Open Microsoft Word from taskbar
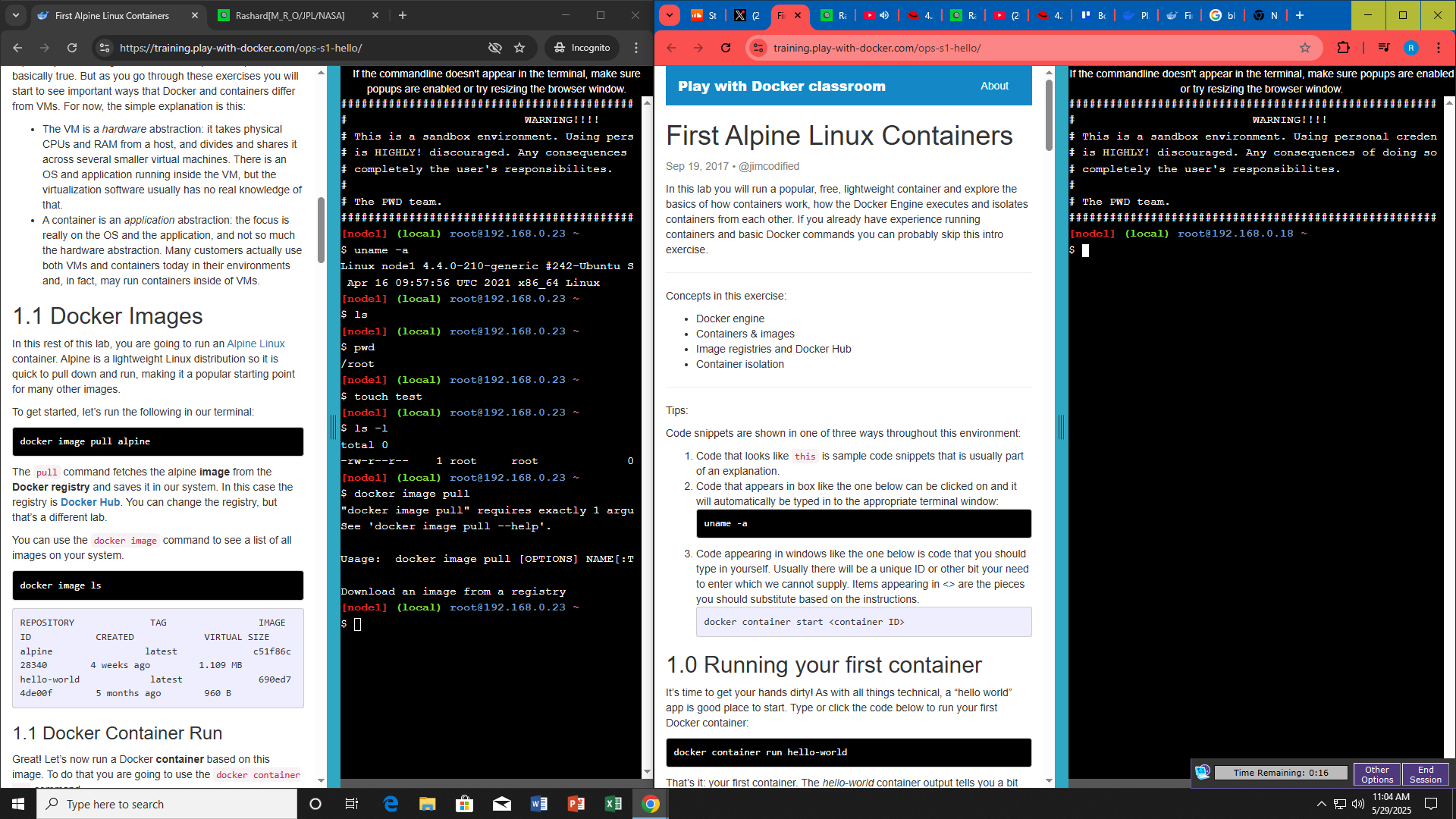 [x=539, y=804]
